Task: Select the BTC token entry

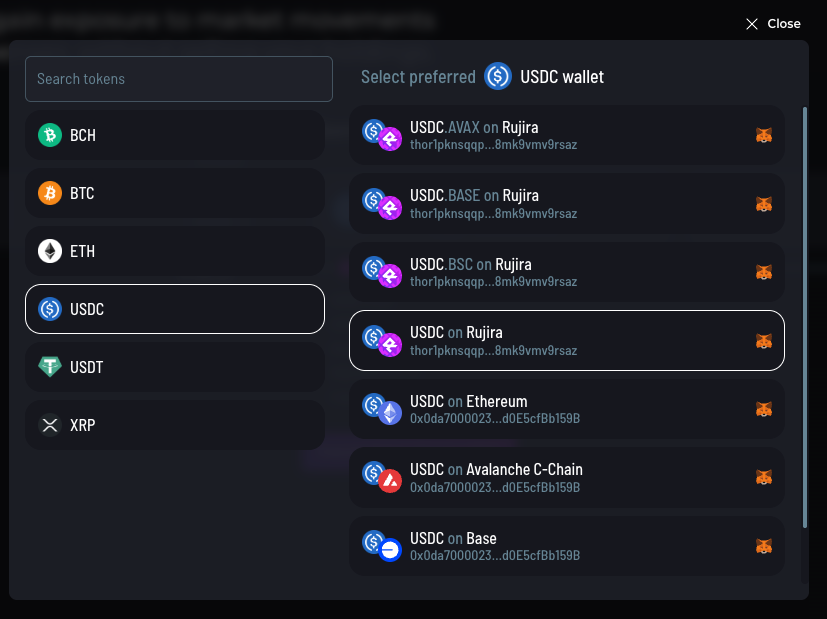Action: (x=175, y=193)
